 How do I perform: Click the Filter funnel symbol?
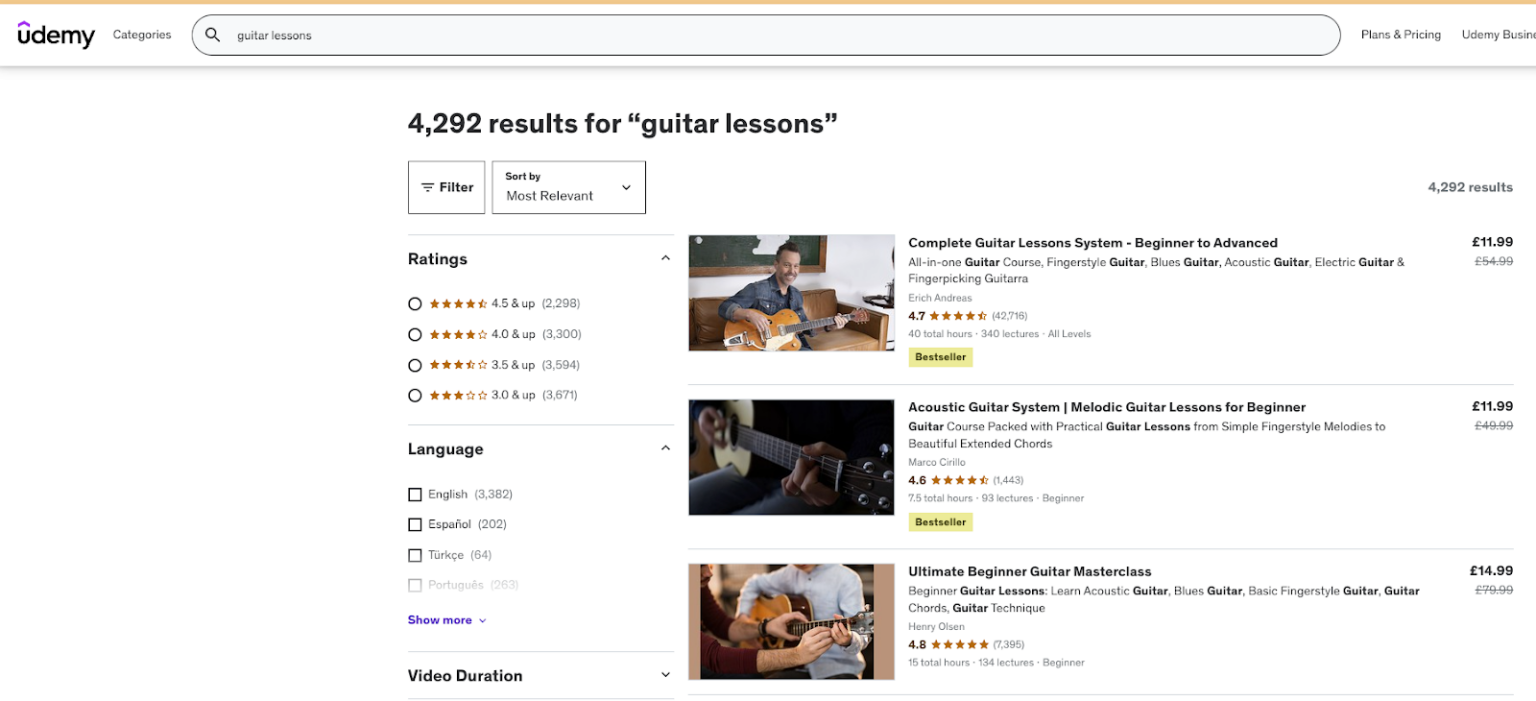pos(430,187)
